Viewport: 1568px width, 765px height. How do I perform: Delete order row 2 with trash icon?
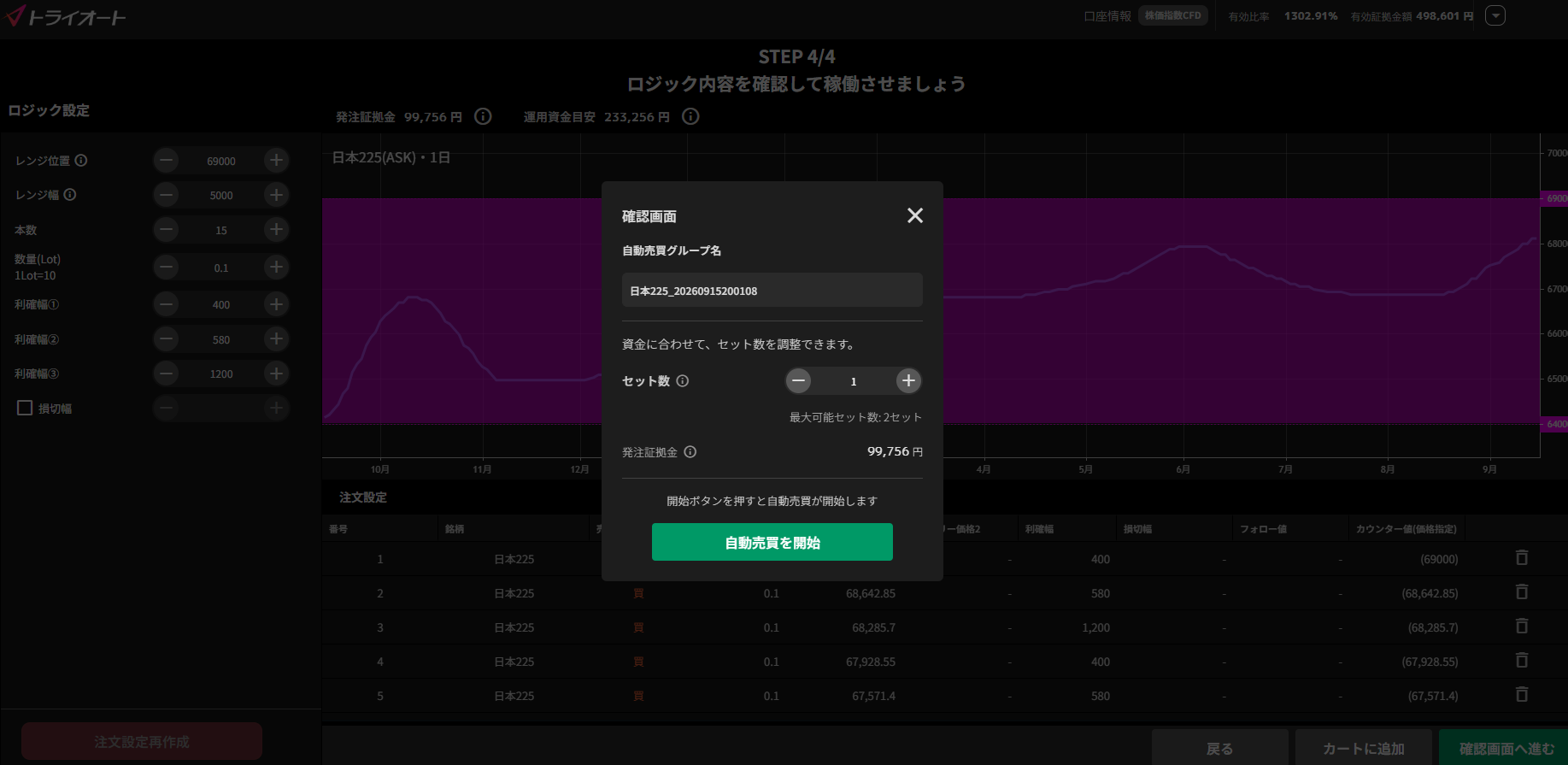pos(1522,592)
